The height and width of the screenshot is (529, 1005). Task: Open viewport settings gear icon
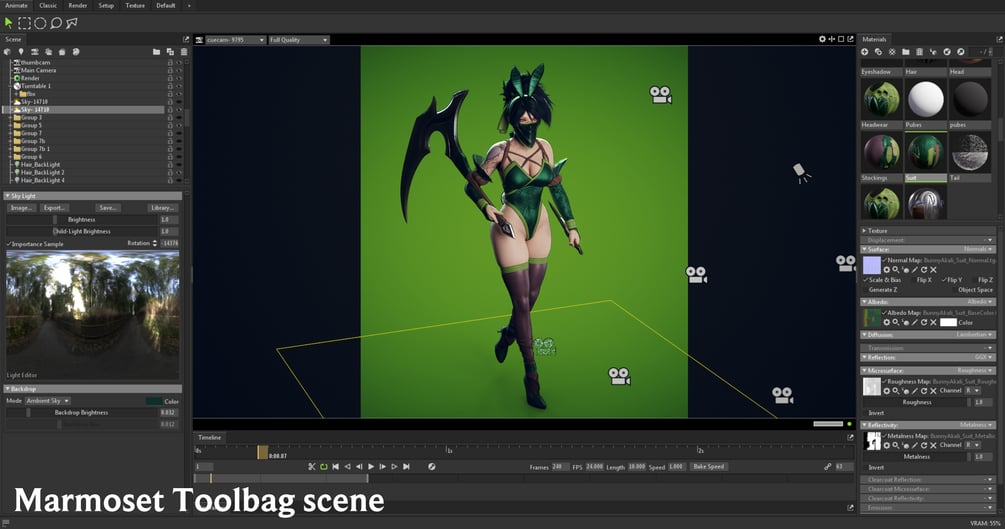point(822,39)
